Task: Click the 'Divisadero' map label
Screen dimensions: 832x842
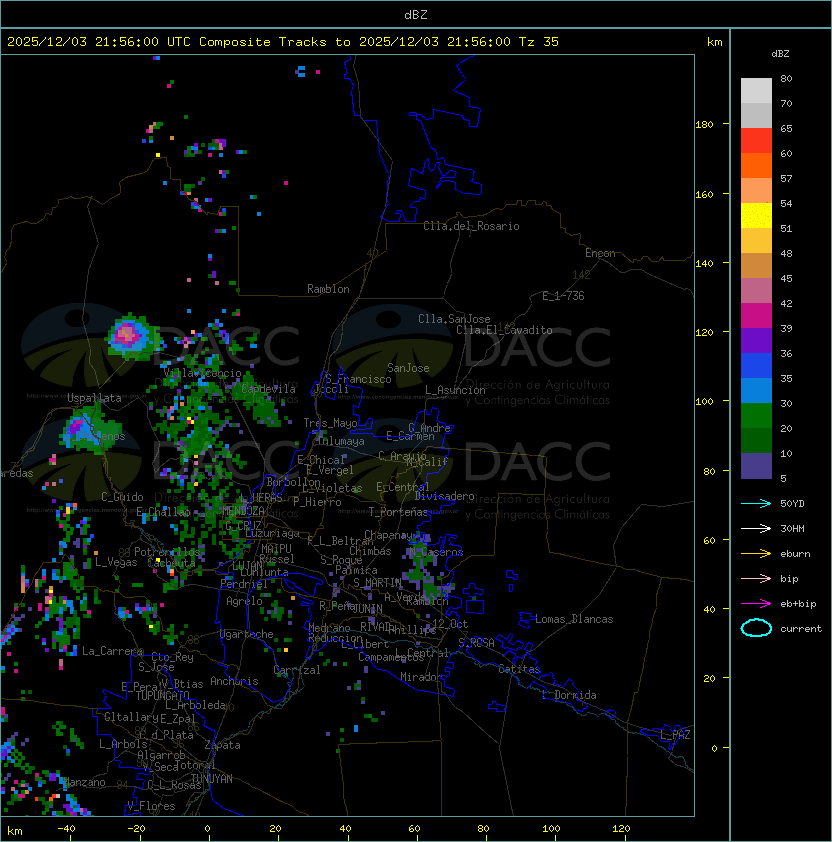Action: [x=444, y=496]
